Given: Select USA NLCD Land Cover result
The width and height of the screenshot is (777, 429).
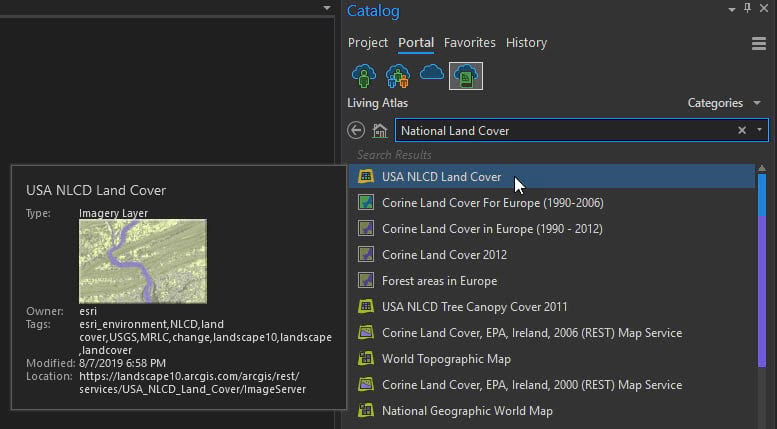Looking at the screenshot, I should pos(552,176).
